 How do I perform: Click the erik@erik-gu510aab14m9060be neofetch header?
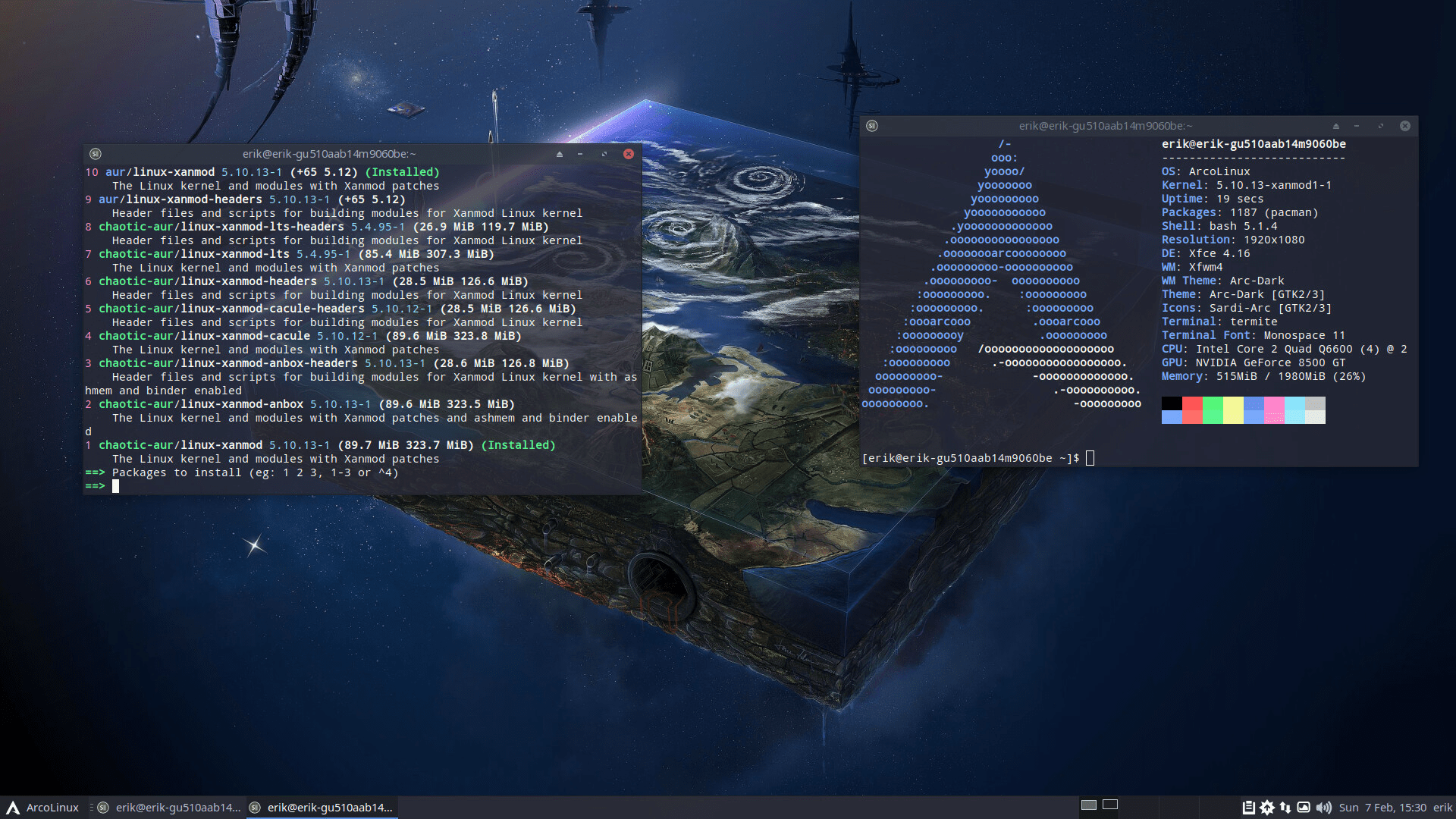(x=1254, y=144)
